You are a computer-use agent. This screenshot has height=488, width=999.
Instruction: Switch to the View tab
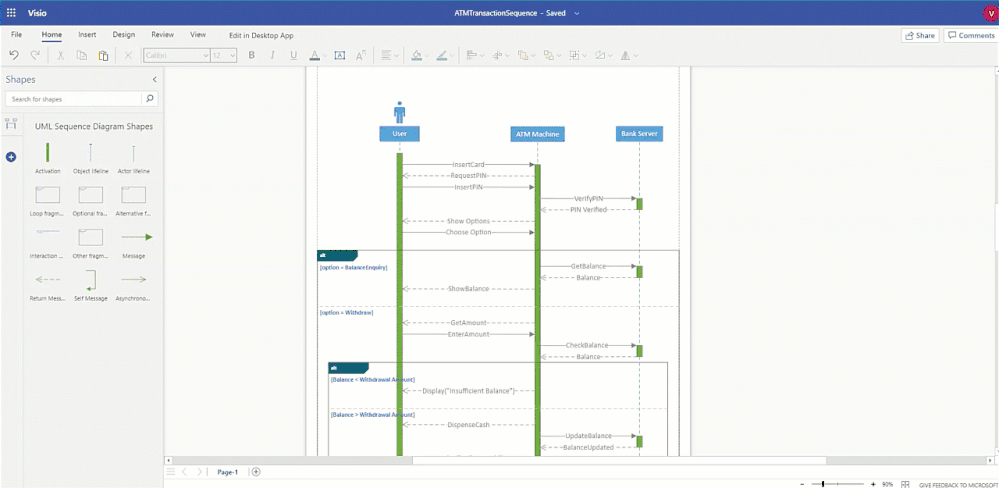[198, 35]
